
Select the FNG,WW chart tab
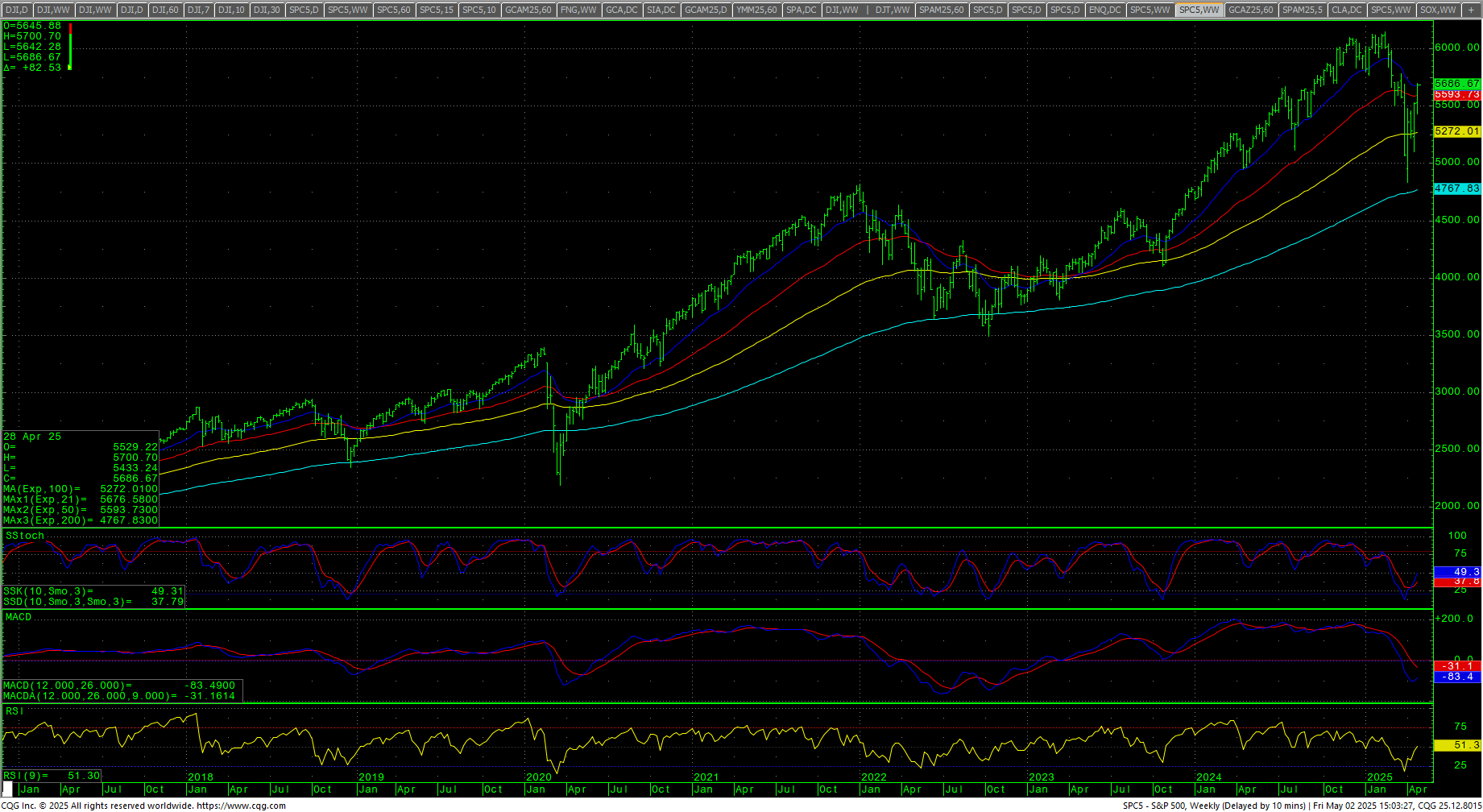[x=579, y=10]
